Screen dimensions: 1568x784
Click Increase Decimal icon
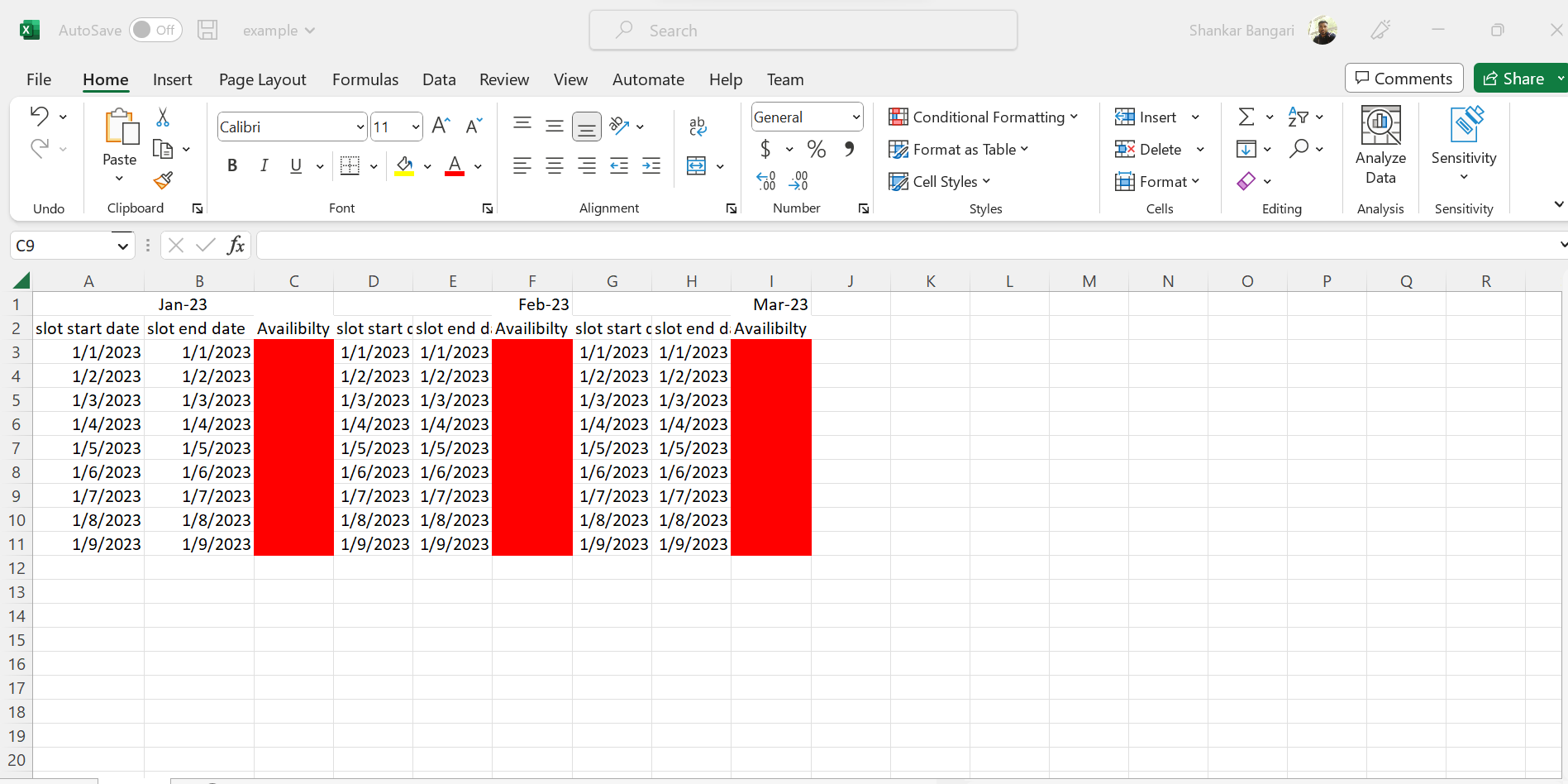point(766,180)
